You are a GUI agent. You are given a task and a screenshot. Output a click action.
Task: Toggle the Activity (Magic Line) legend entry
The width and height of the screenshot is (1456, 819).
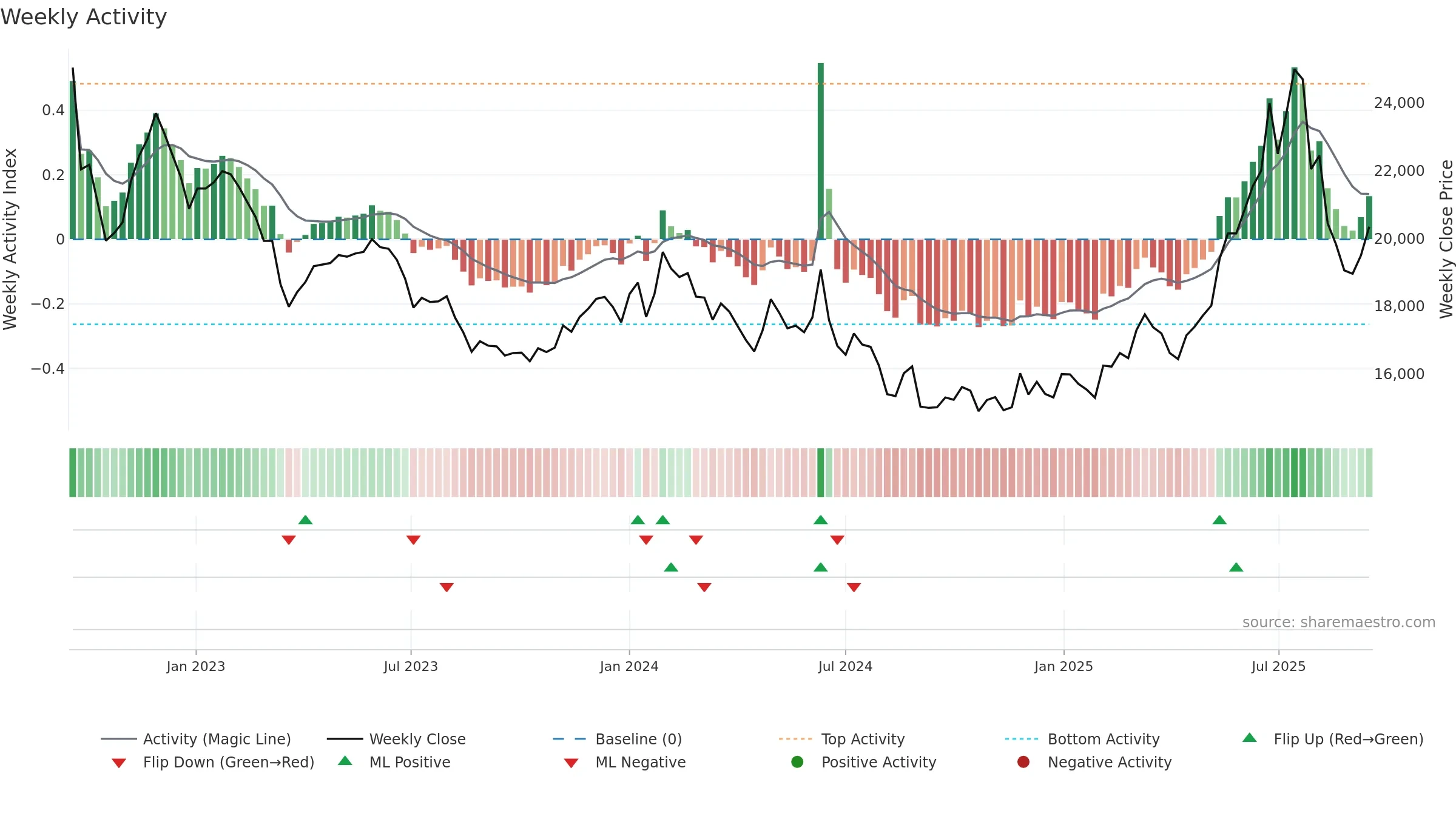[x=196, y=739]
